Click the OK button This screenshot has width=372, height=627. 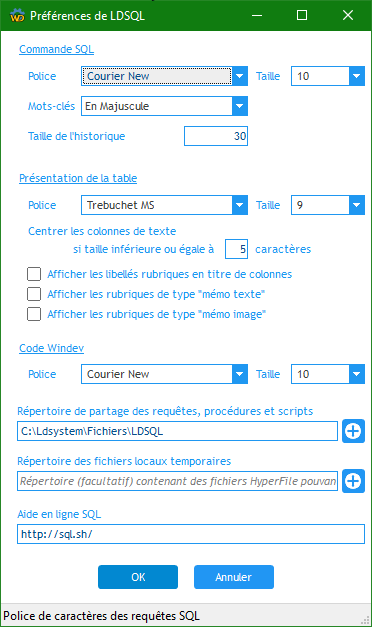[138, 577]
